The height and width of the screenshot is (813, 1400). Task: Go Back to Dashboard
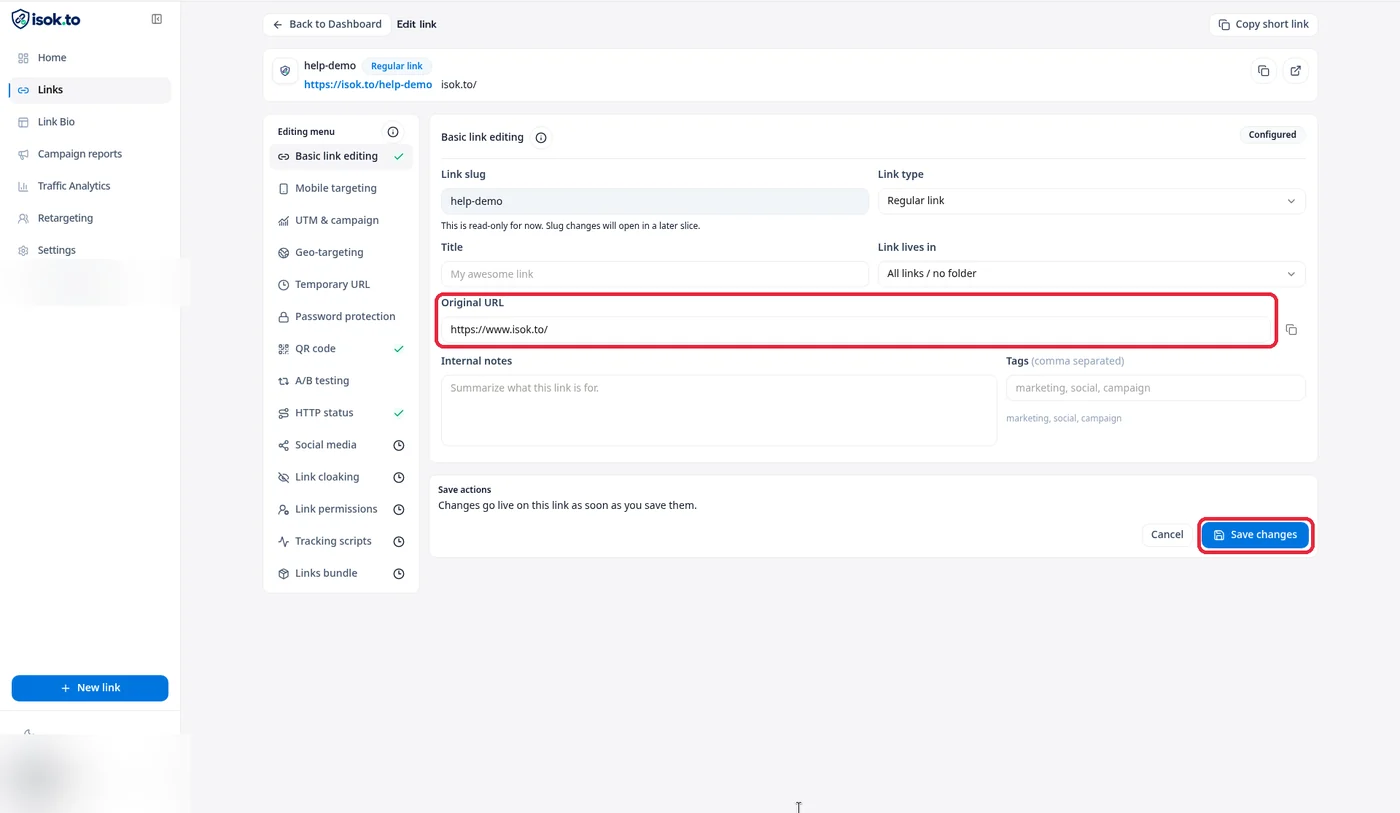point(327,24)
